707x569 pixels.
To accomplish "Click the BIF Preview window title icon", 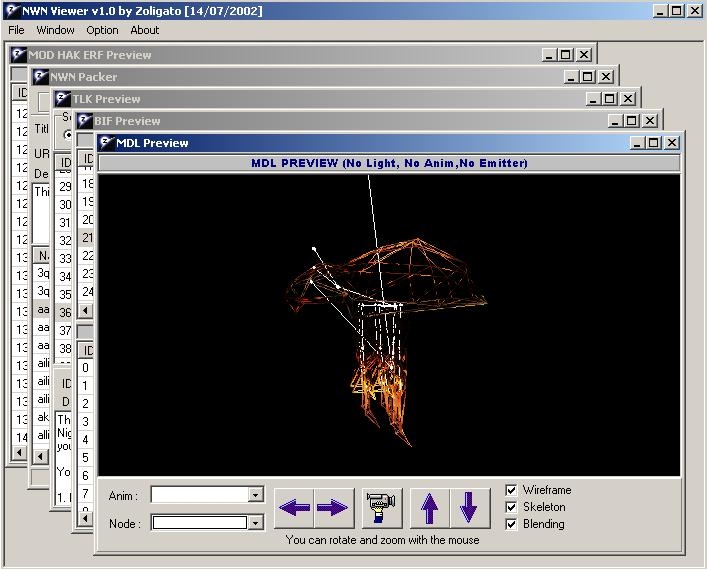I will [x=84, y=121].
